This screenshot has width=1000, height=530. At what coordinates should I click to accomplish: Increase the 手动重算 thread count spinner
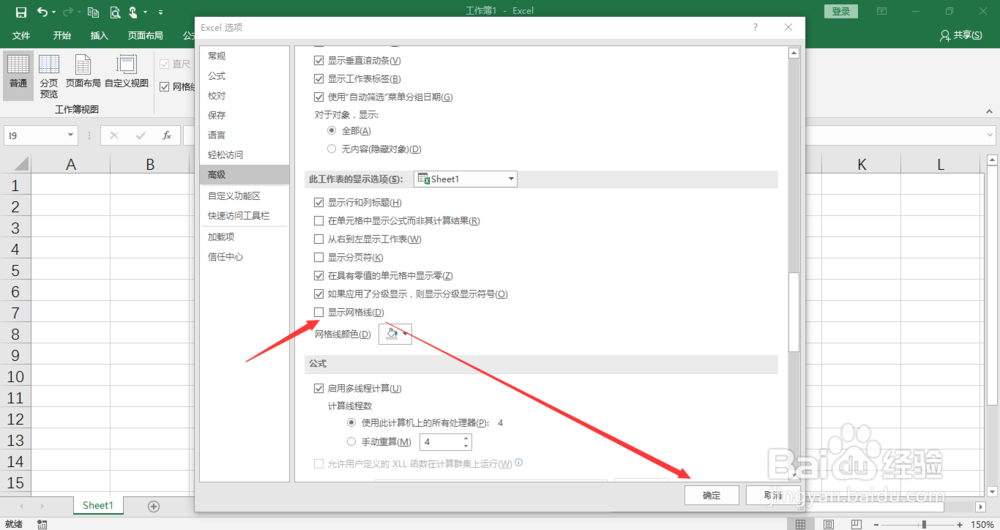point(466,438)
